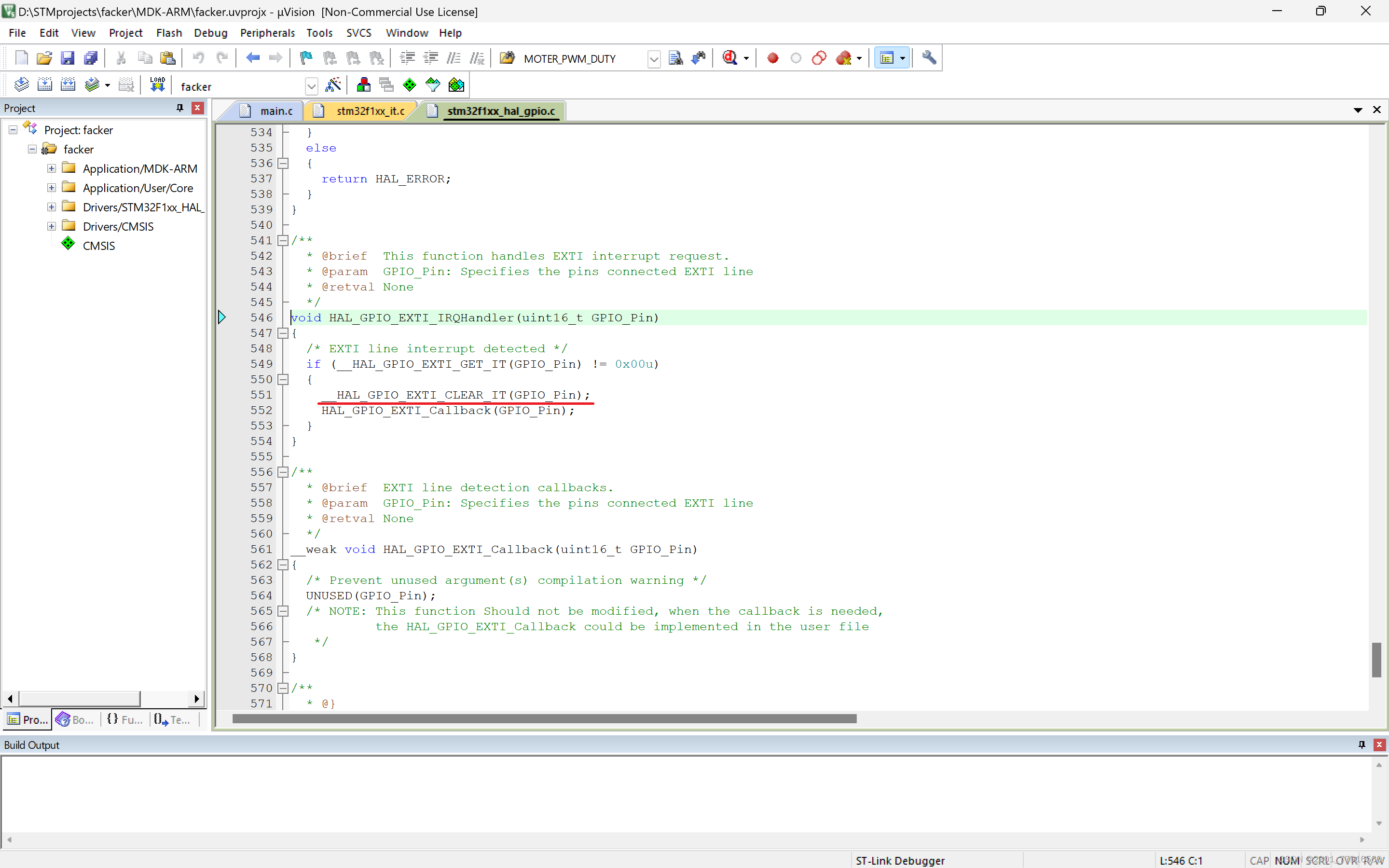Jump back with navigate backward arrow
This screenshot has width=1389, height=868.
[252, 57]
